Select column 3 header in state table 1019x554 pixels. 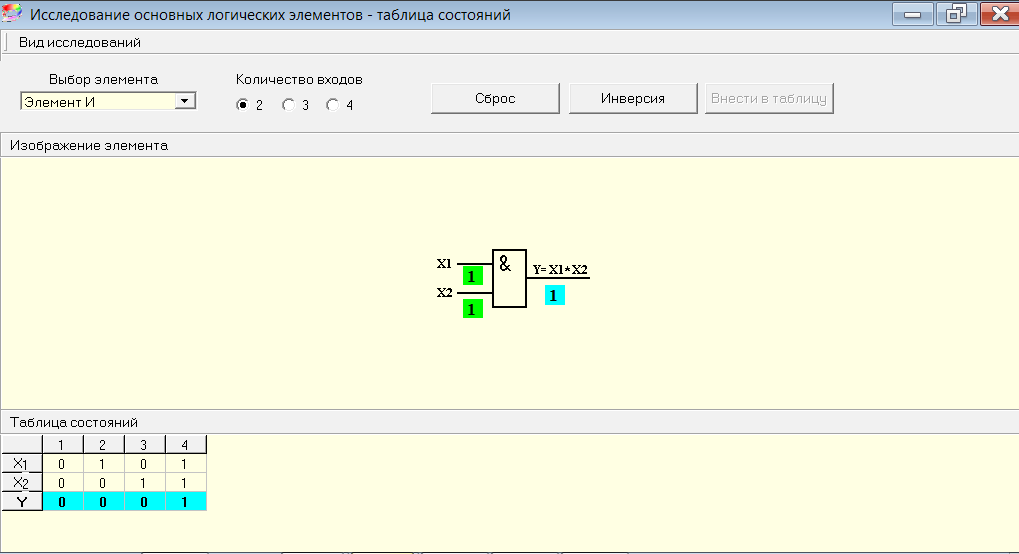tap(144, 445)
